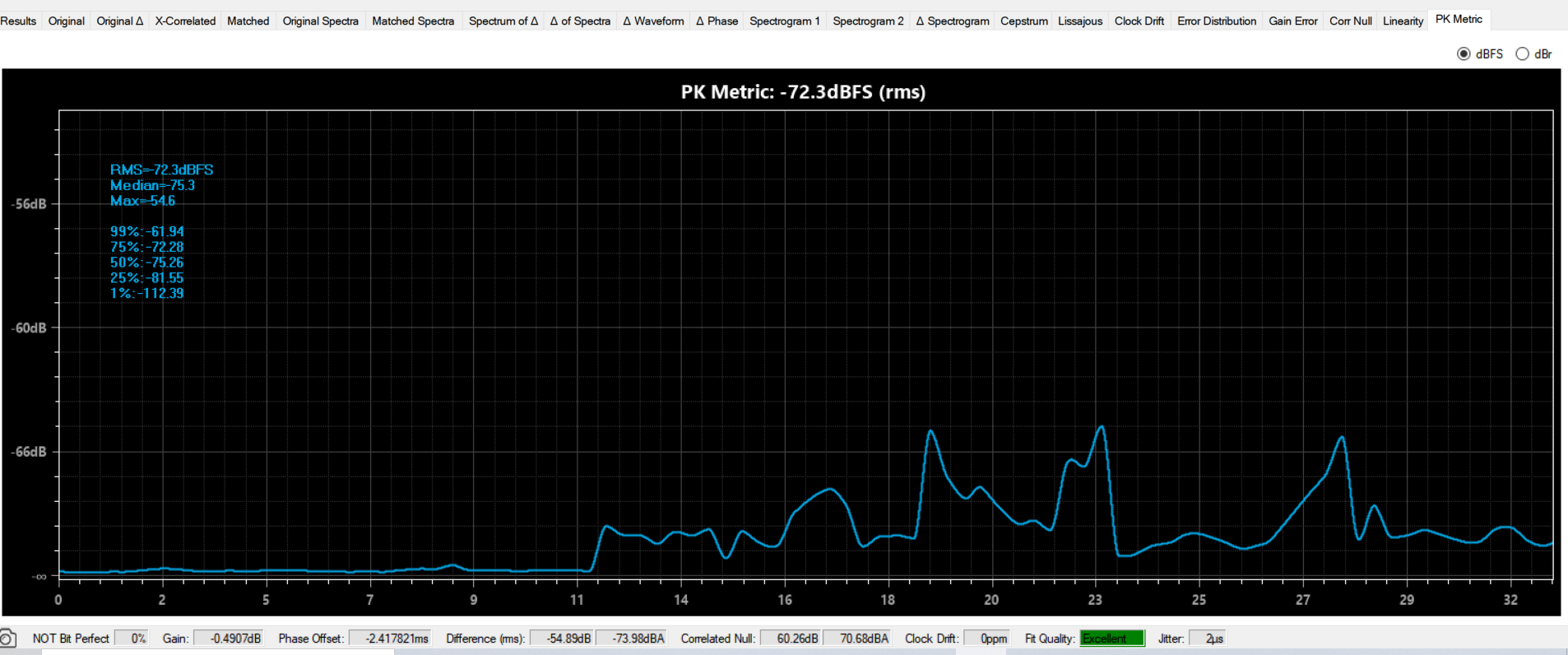Open the Linearity tab

tap(1403, 21)
